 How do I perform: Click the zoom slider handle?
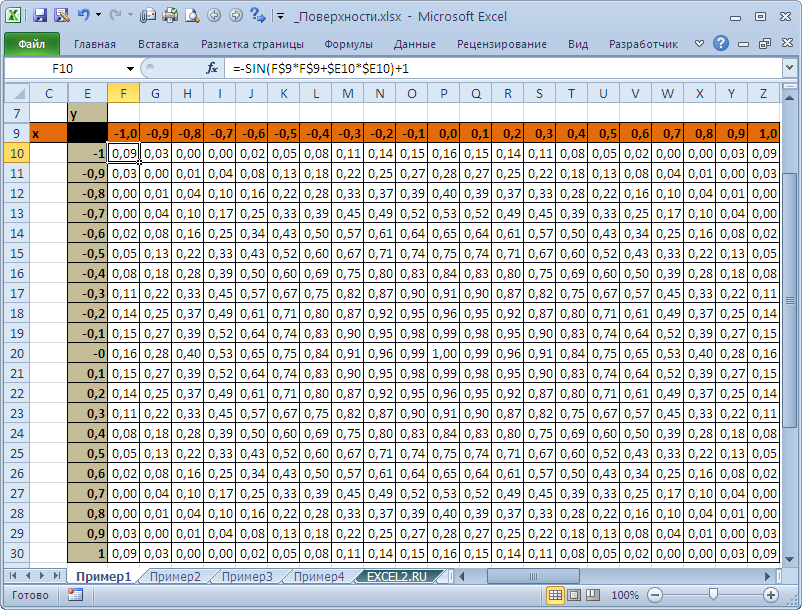[x=712, y=595]
